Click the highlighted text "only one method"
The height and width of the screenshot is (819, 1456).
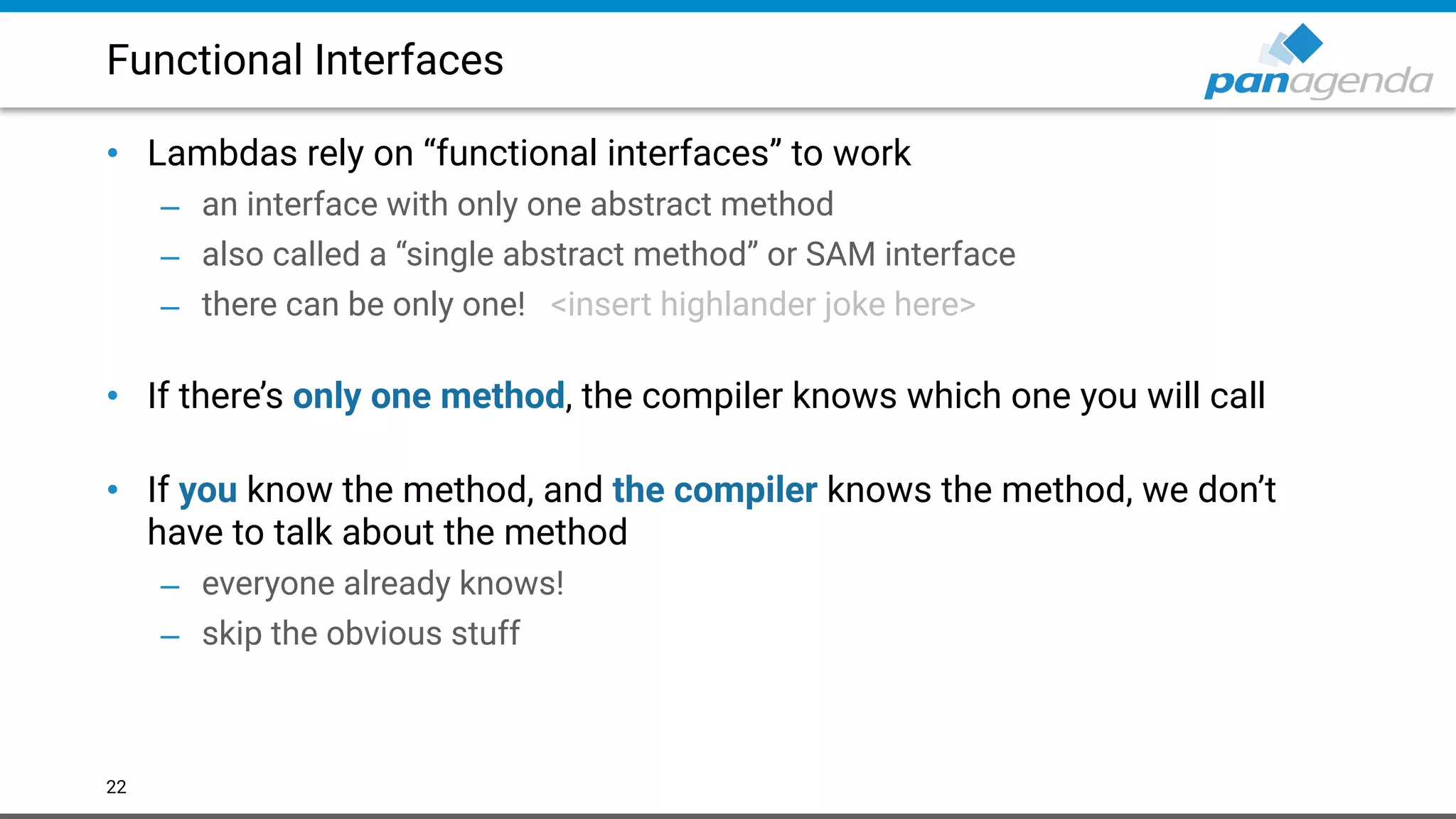click(429, 396)
